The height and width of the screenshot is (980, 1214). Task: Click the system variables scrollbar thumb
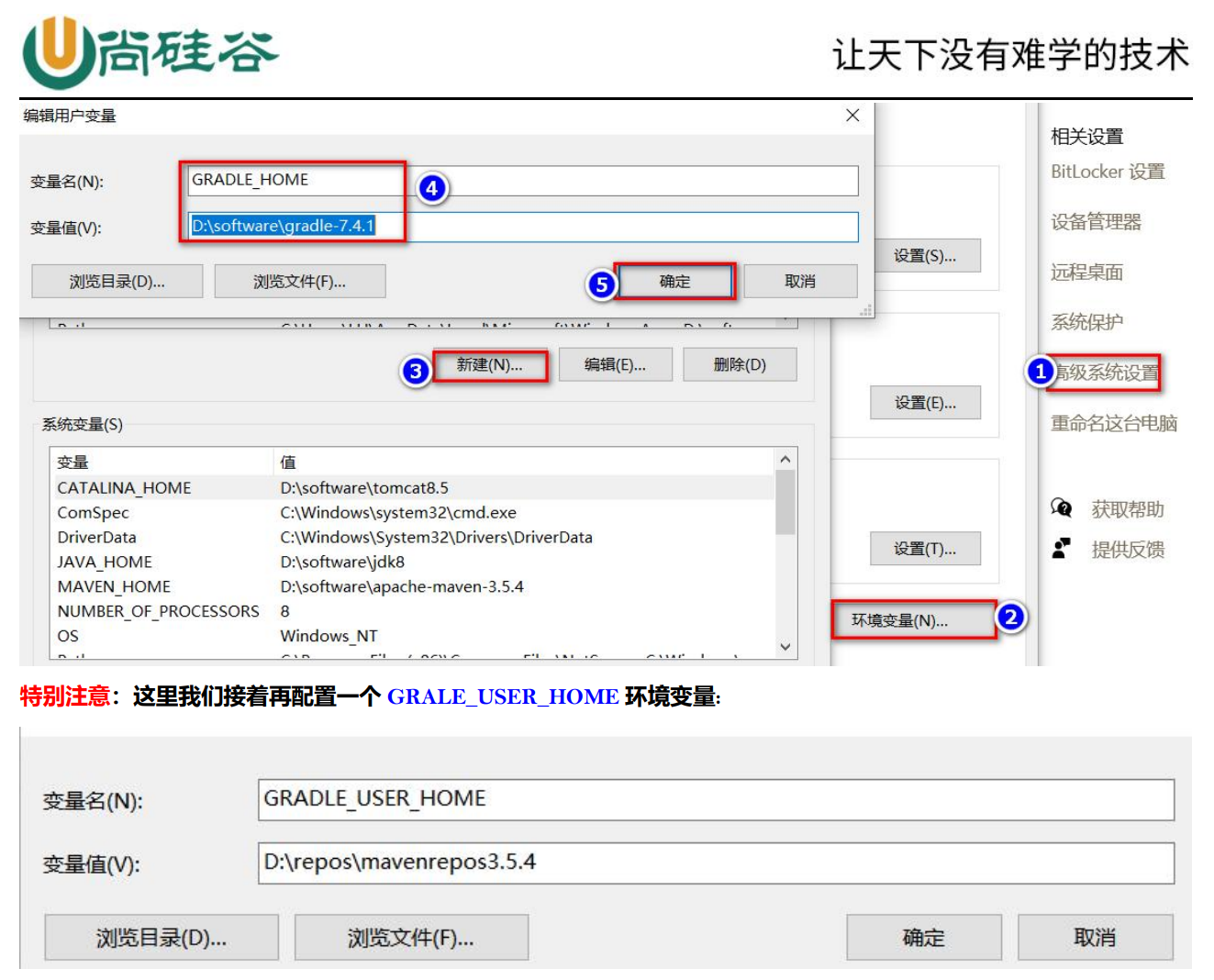[x=785, y=502]
